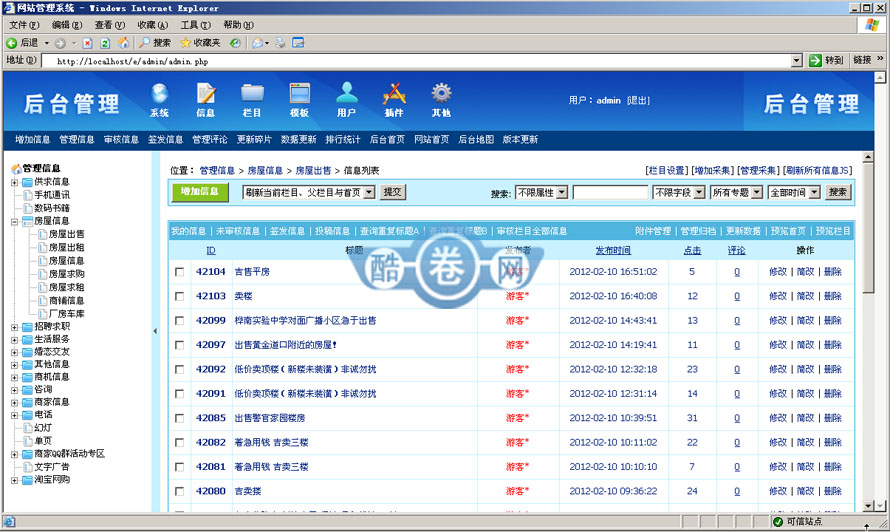Viewport: 890px width, 532px height.
Task: Click the green 增加信息 button
Action: click(x=200, y=192)
